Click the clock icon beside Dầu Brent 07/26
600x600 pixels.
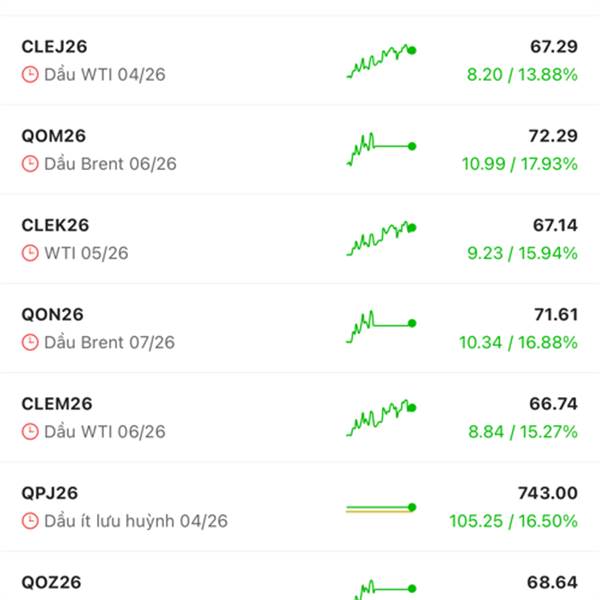point(30,343)
